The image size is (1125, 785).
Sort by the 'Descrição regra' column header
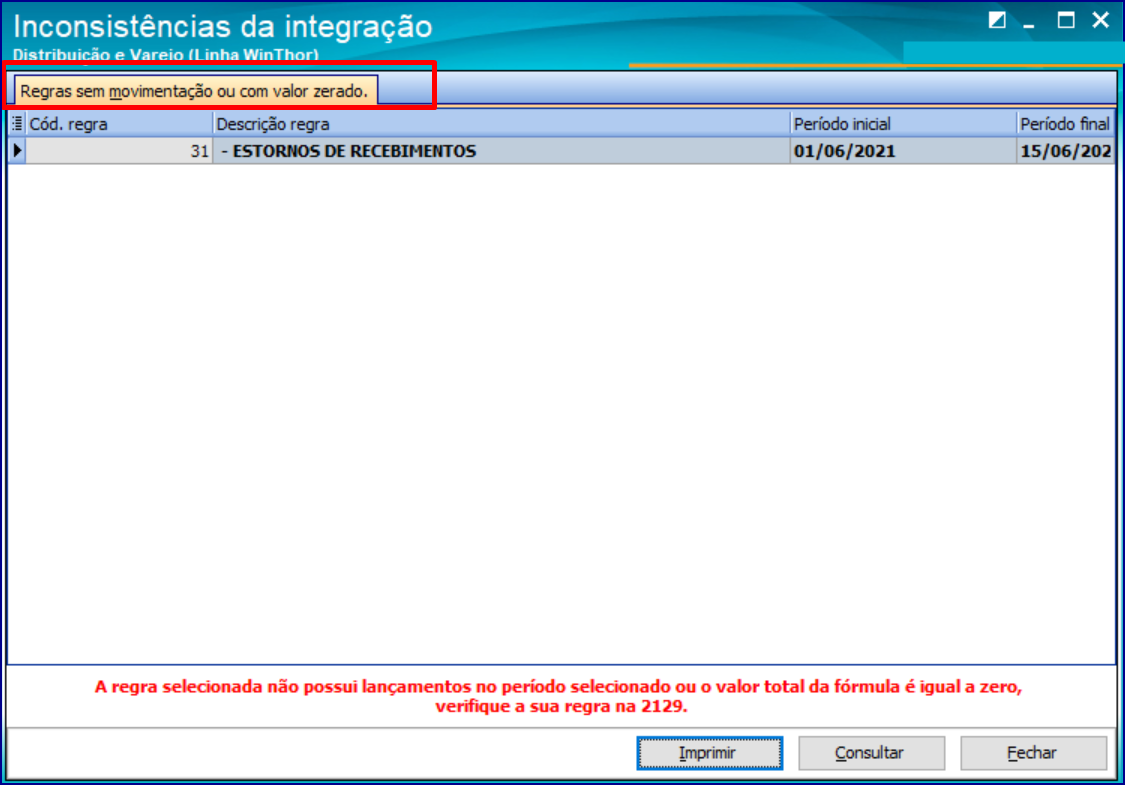pos(501,123)
